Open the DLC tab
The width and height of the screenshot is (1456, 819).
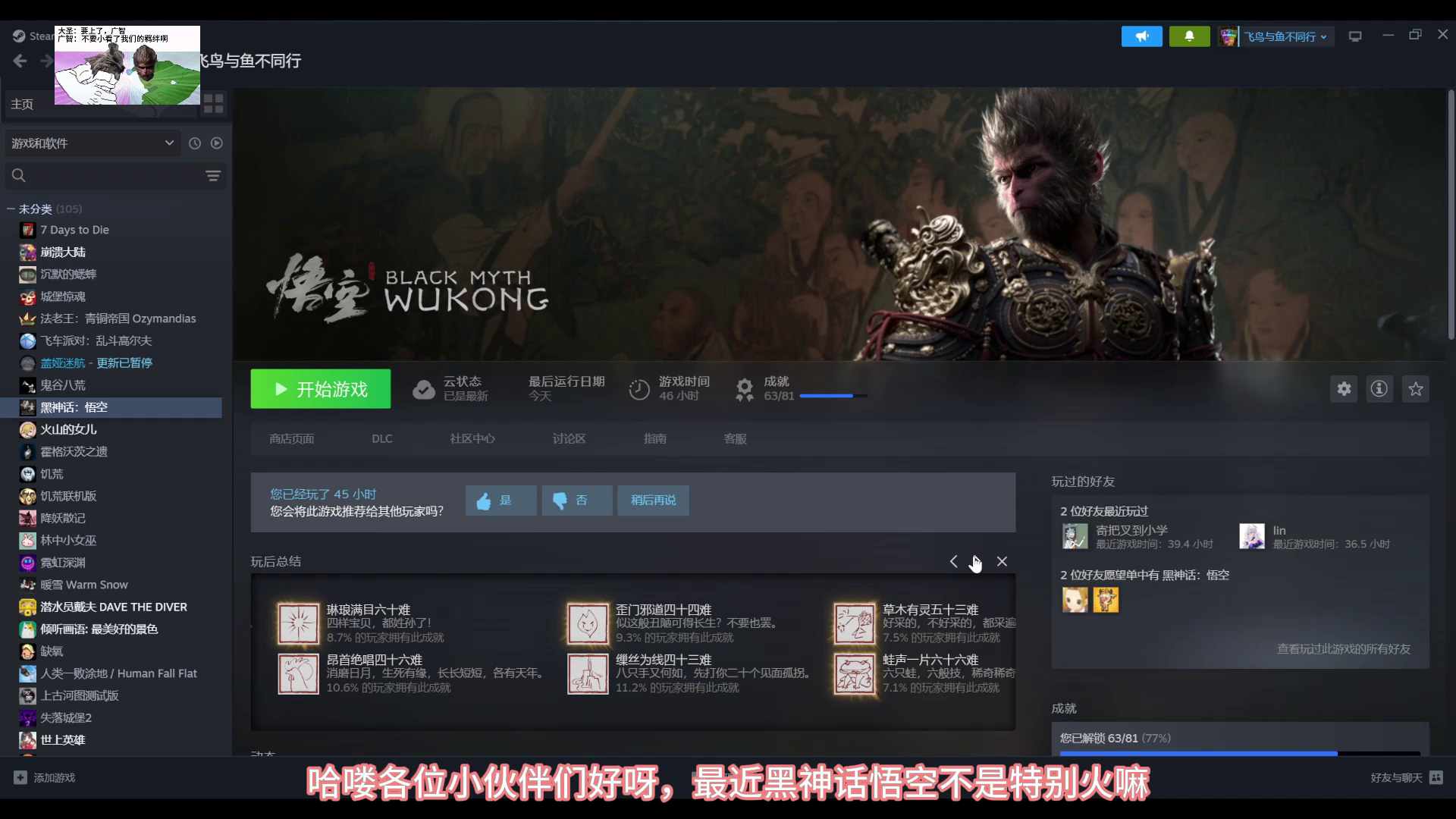click(382, 439)
